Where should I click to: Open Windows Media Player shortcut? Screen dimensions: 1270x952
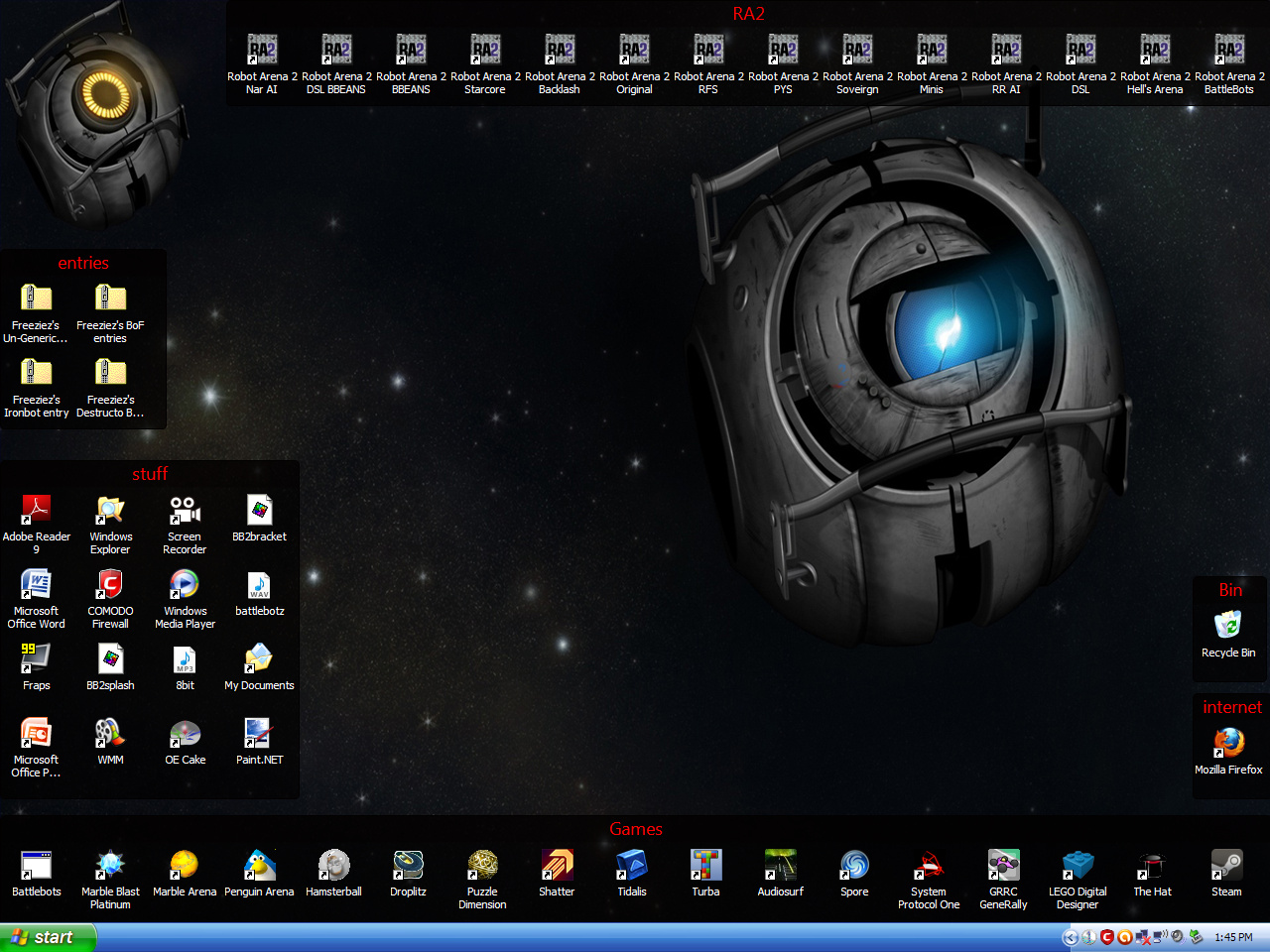click(185, 585)
